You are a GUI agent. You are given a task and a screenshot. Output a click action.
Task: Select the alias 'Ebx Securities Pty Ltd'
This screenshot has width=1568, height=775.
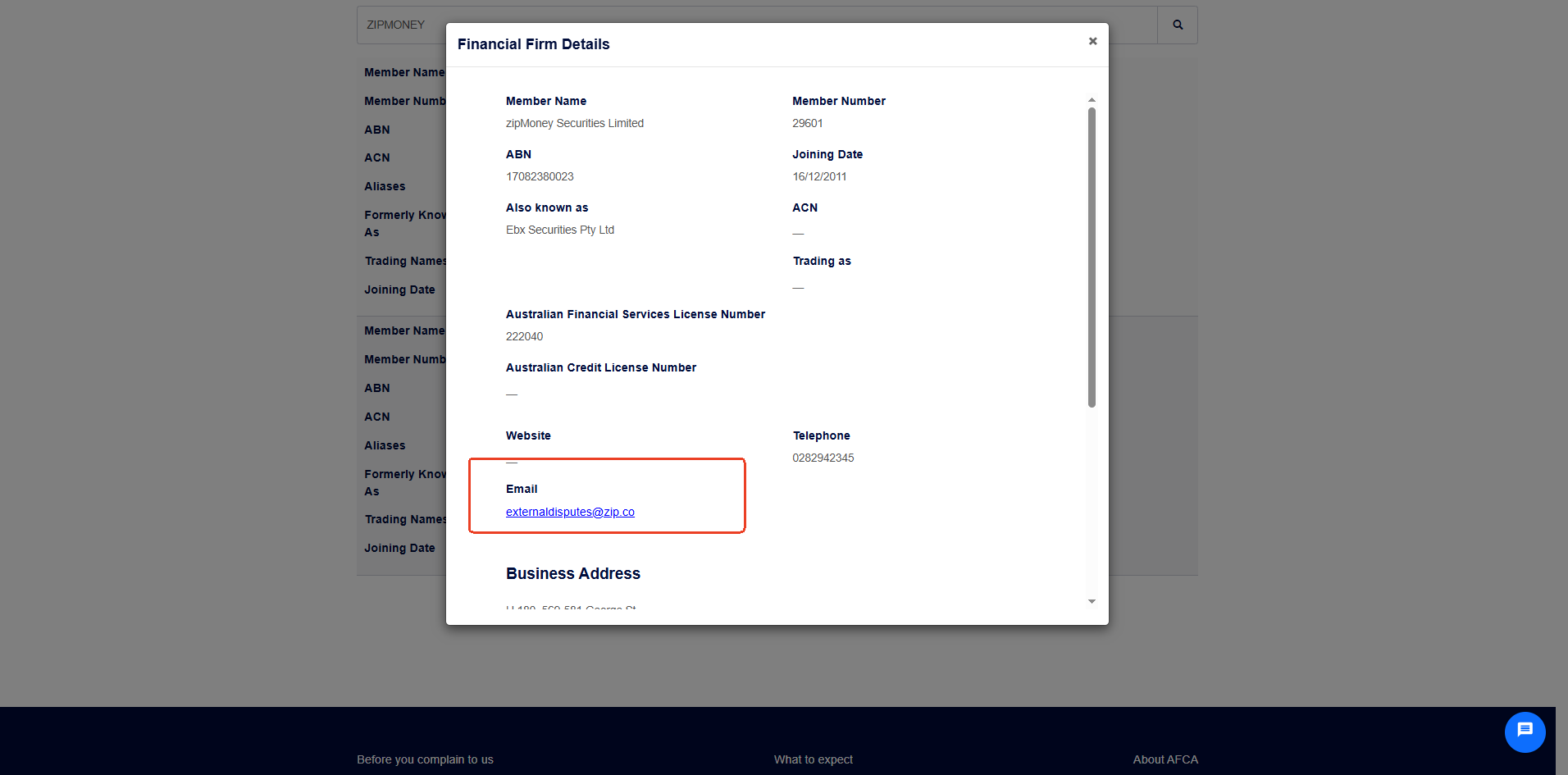[560, 230]
